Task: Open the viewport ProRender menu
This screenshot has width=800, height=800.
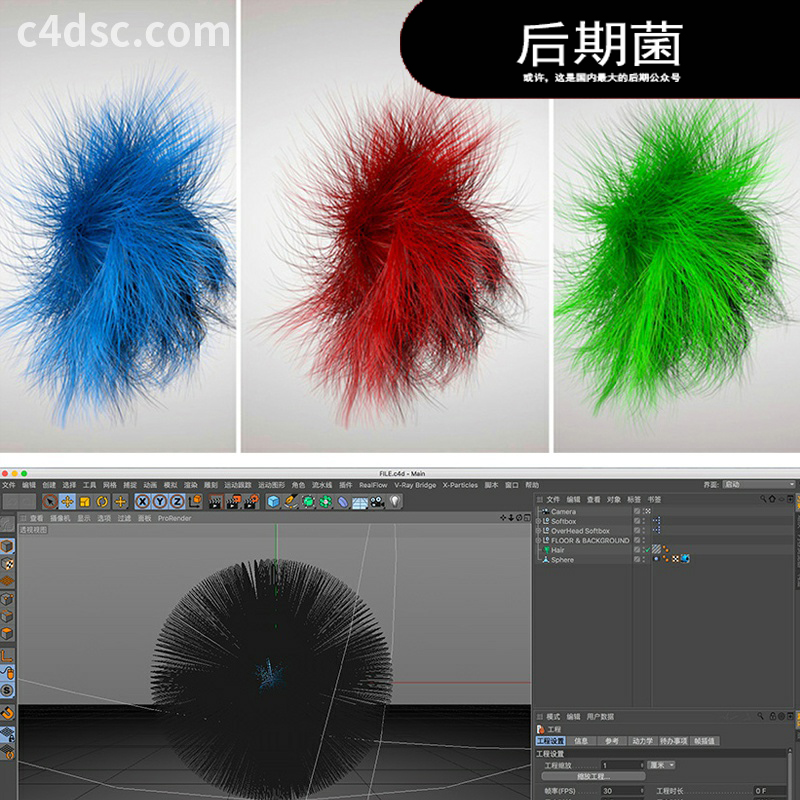Action: point(174,518)
